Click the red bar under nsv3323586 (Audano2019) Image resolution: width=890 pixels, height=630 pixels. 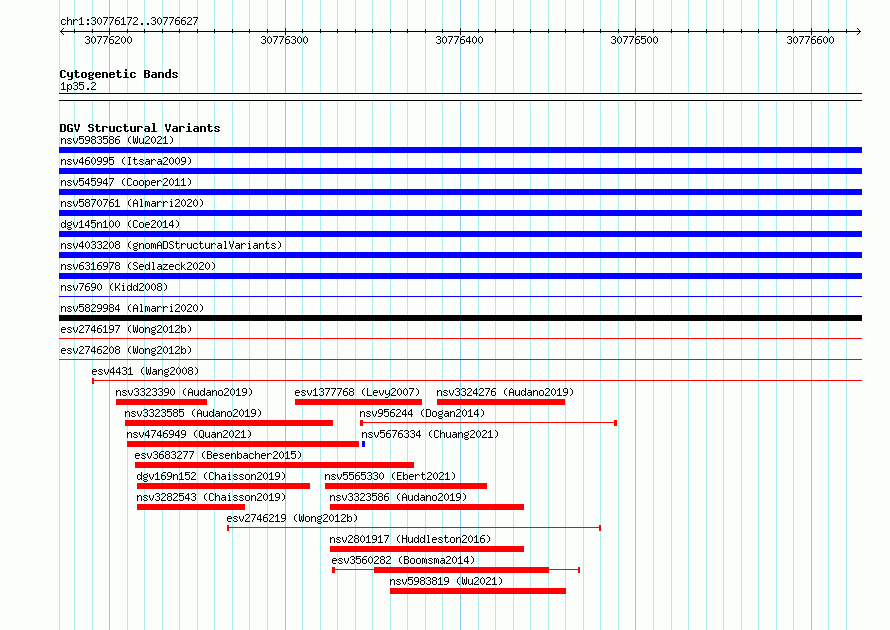427,507
